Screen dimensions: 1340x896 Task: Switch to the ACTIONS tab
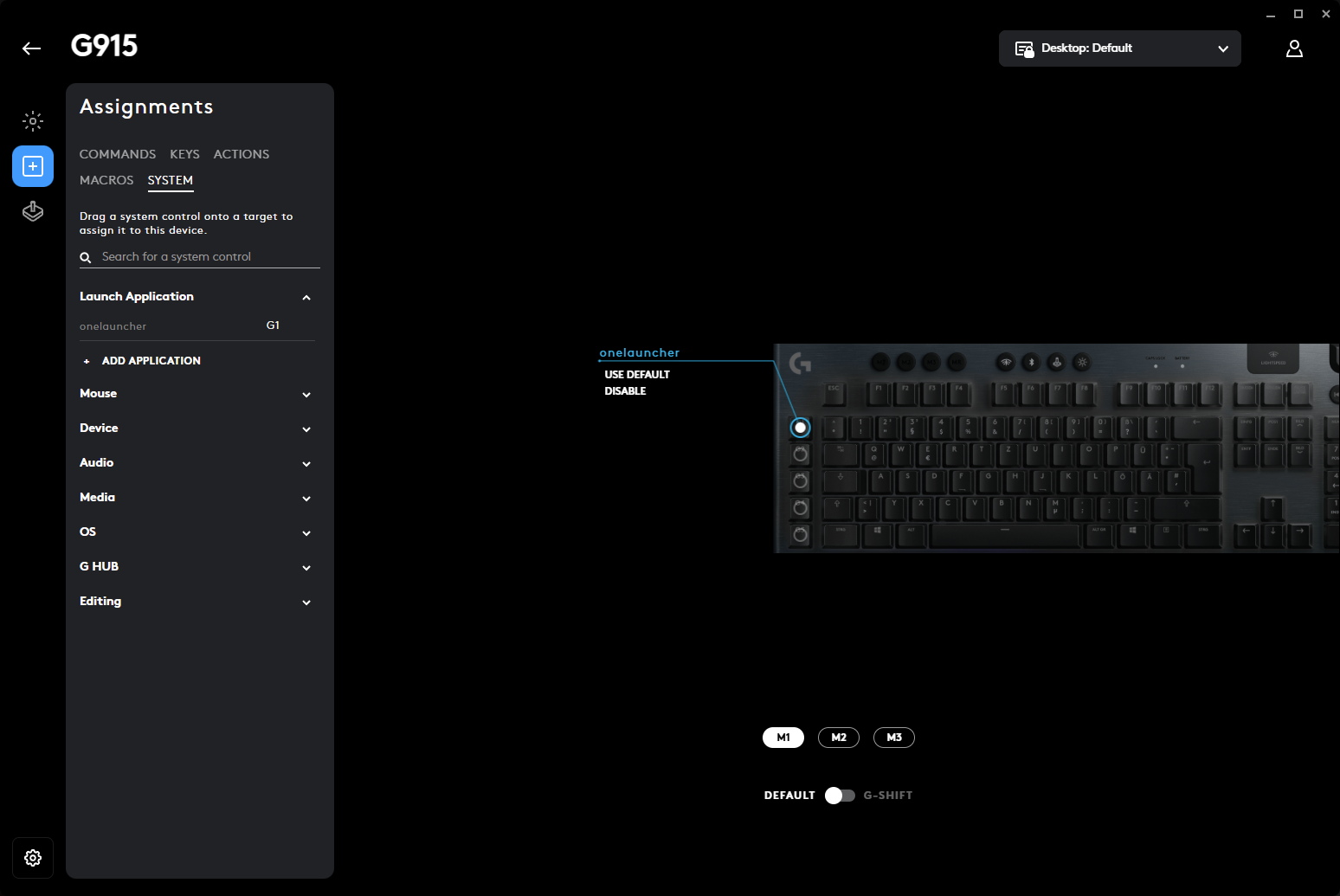[242, 154]
